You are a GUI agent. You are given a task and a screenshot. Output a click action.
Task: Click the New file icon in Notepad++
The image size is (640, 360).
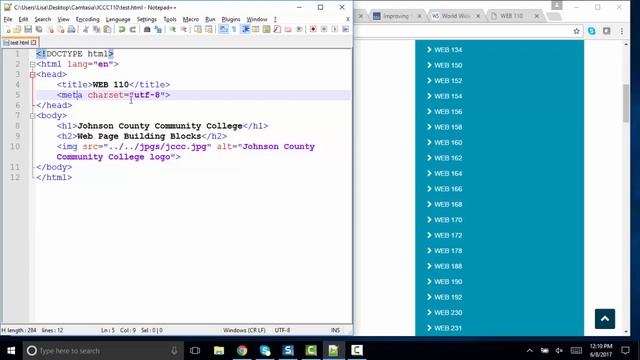click(8, 29)
